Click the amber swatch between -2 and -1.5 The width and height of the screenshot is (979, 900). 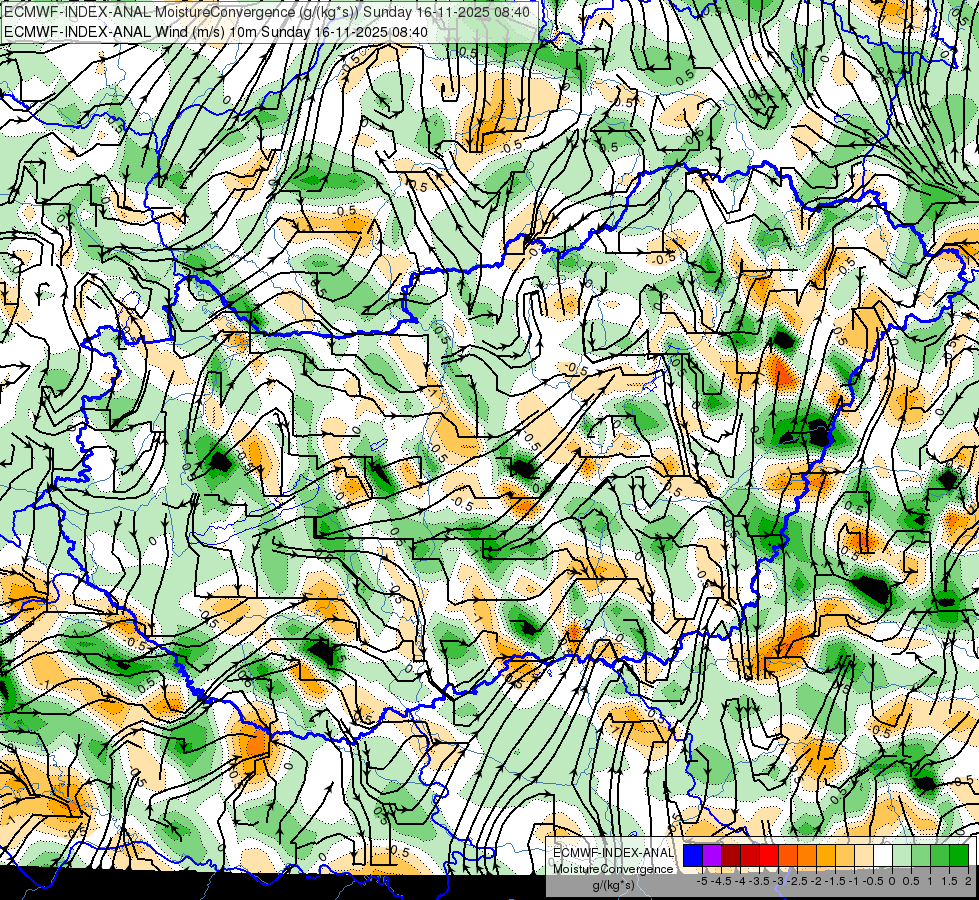826,856
